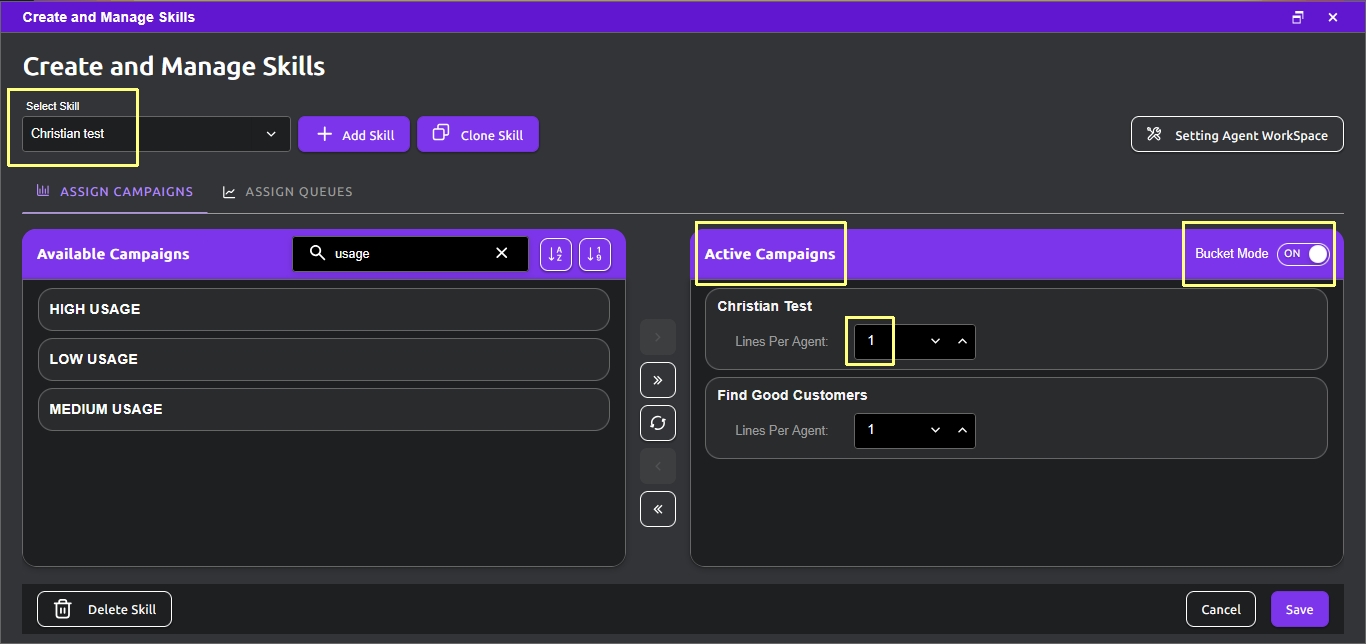The image size is (1366, 644).
Task: Remove all campaigns from Active Campaigns
Action: [x=658, y=509]
